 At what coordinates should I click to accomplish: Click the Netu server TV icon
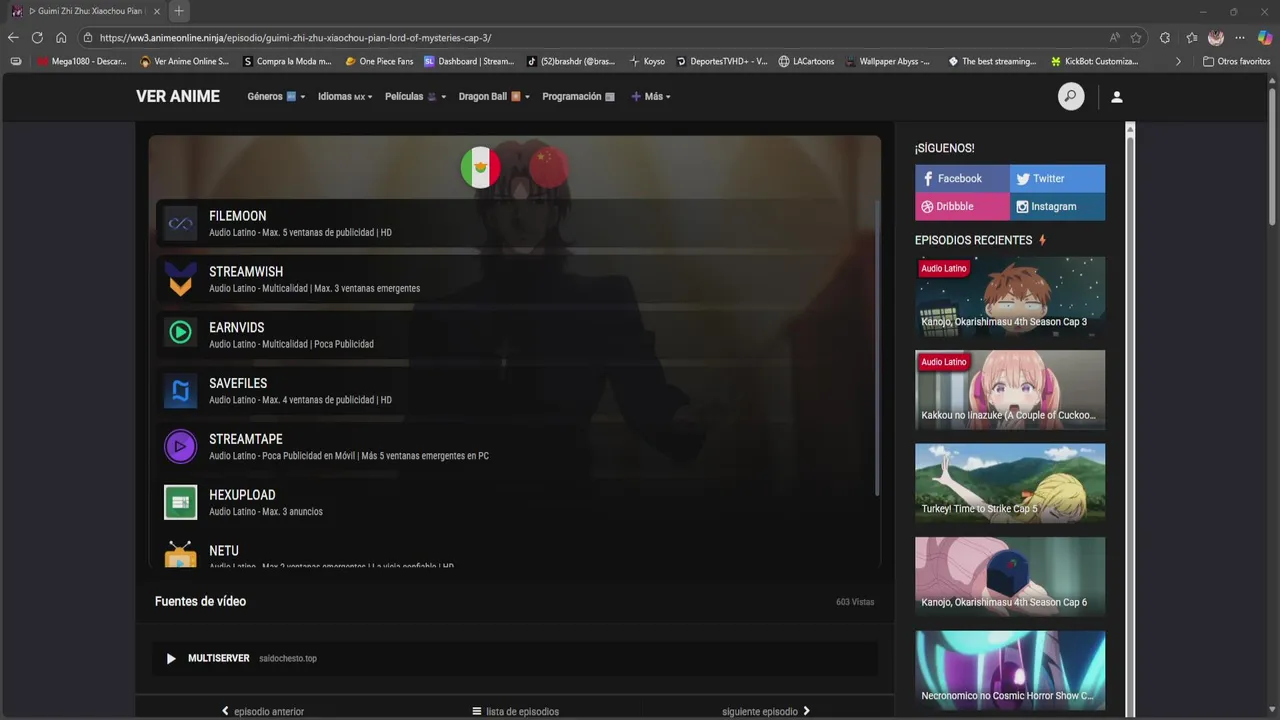pyautogui.click(x=181, y=555)
